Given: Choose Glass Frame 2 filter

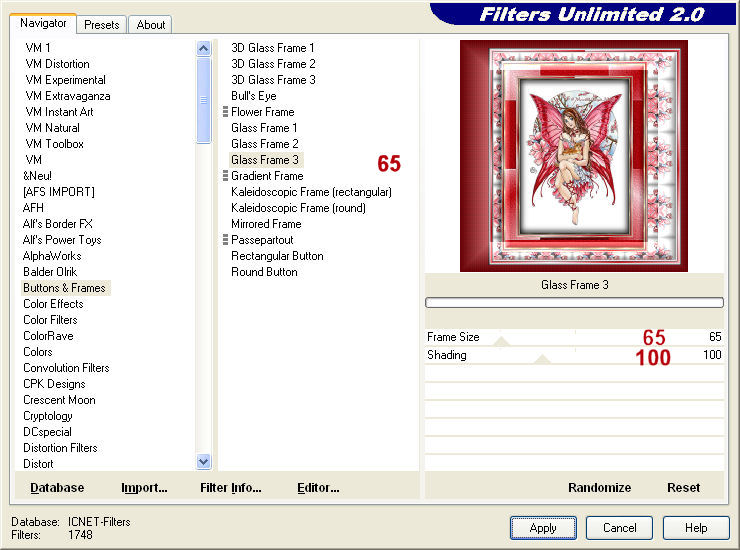Looking at the screenshot, I should click(264, 144).
